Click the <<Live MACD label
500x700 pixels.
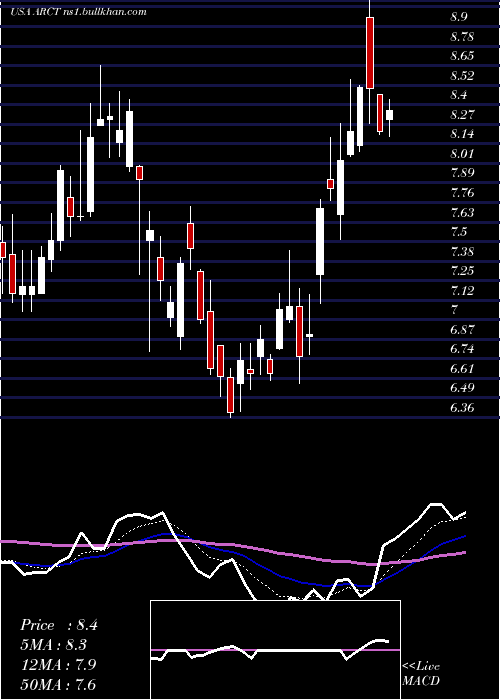coord(421,674)
